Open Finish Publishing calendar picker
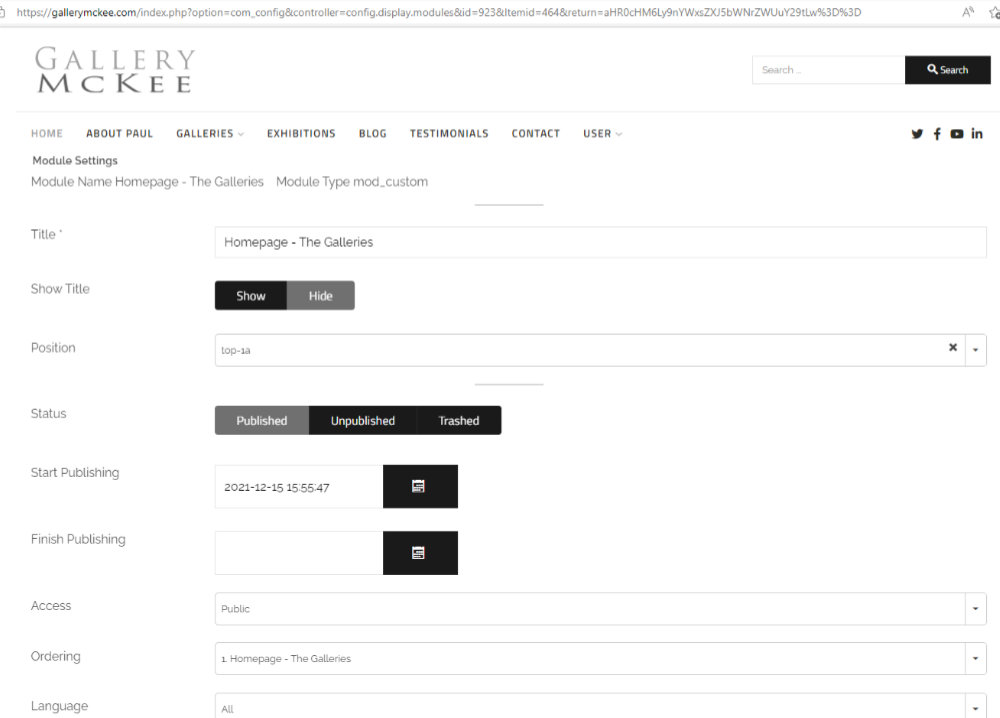The image size is (1000, 718). [x=419, y=553]
